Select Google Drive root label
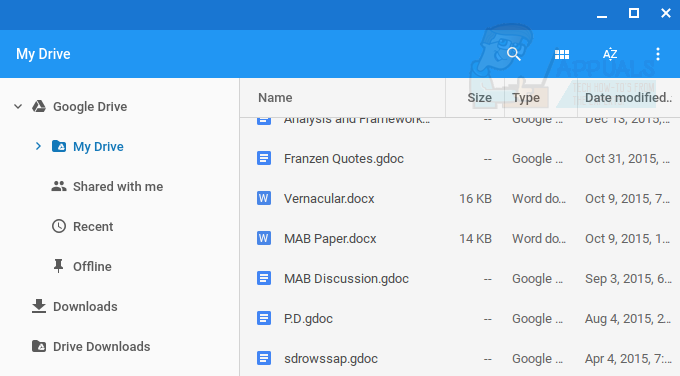The image size is (680, 376). [x=90, y=106]
